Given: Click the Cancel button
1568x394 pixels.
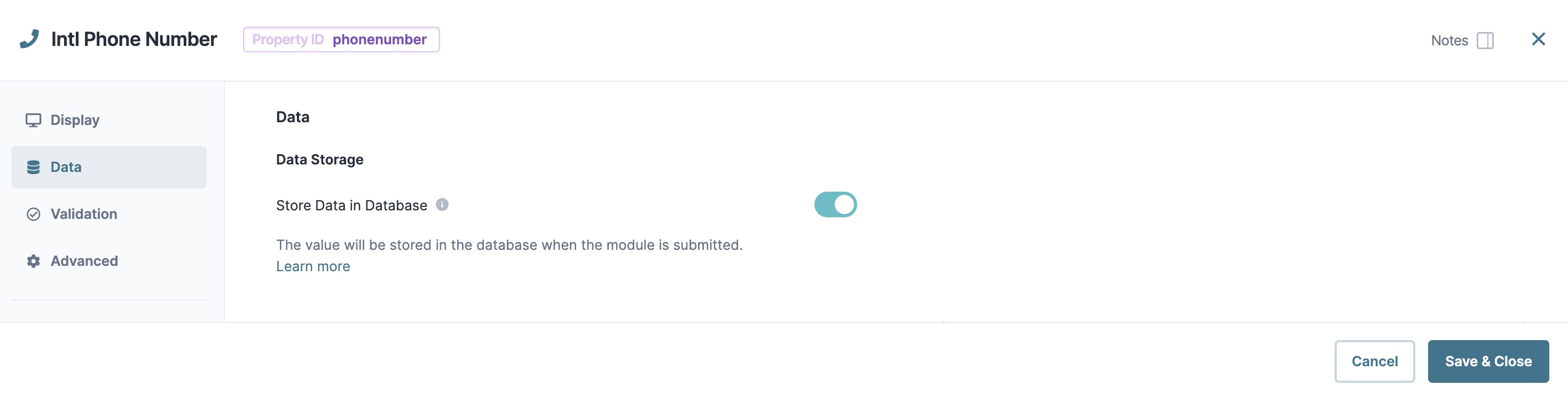Looking at the screenshot, I should pyautogui.click(x=1375, y=361).
